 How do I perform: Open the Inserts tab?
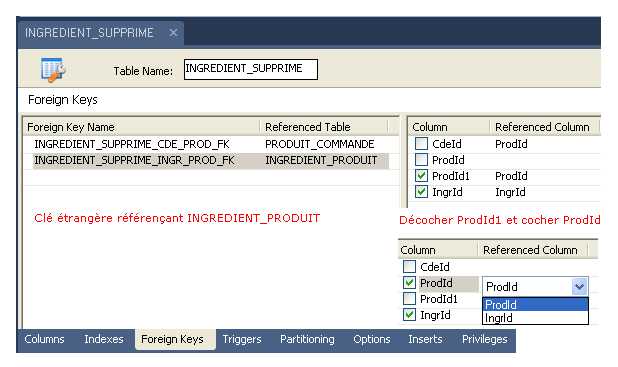[x=425, y=339]
